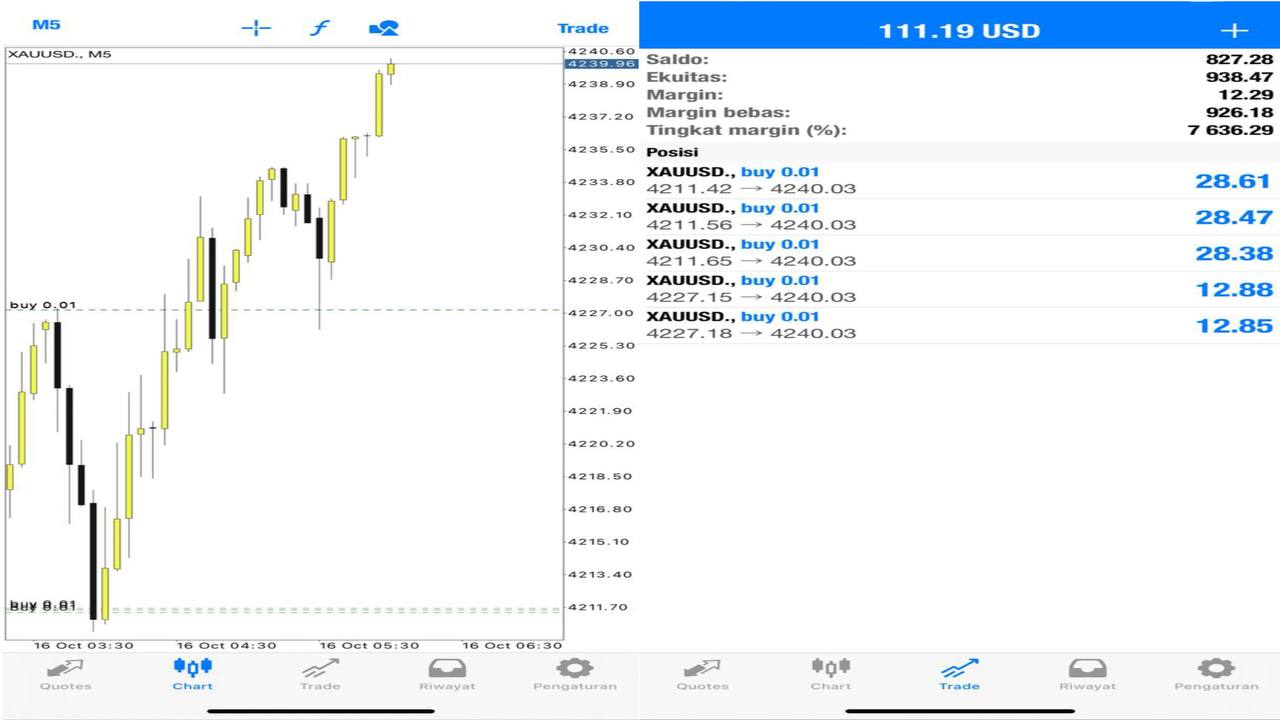Tap the 111.19 USD profit header

[x=959, y=30]
